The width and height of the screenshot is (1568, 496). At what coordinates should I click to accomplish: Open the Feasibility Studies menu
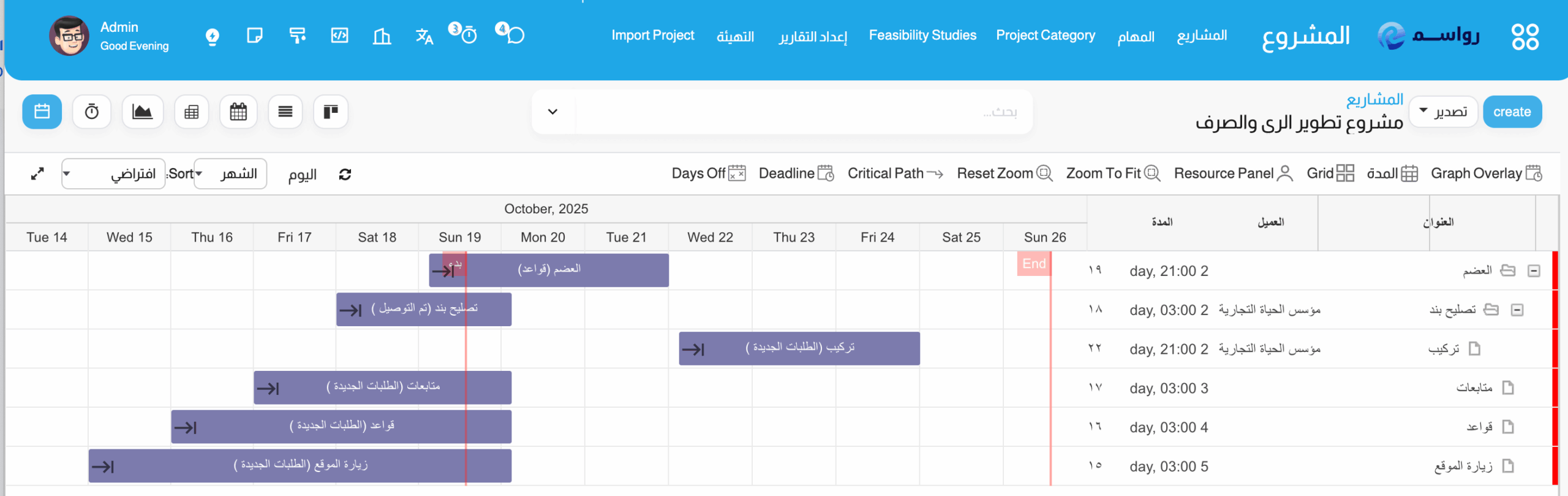pos(922,36)
